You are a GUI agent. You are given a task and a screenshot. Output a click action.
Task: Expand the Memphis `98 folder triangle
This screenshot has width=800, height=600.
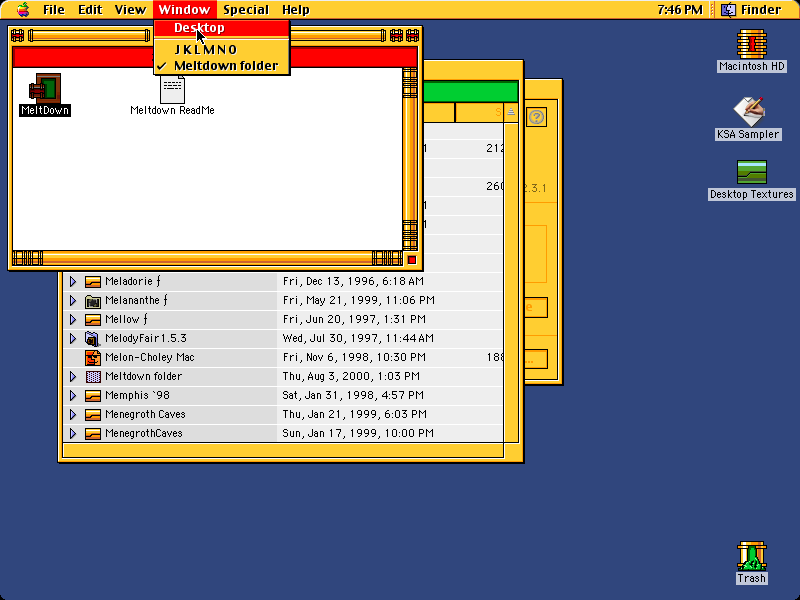click(x=73, y=395)
